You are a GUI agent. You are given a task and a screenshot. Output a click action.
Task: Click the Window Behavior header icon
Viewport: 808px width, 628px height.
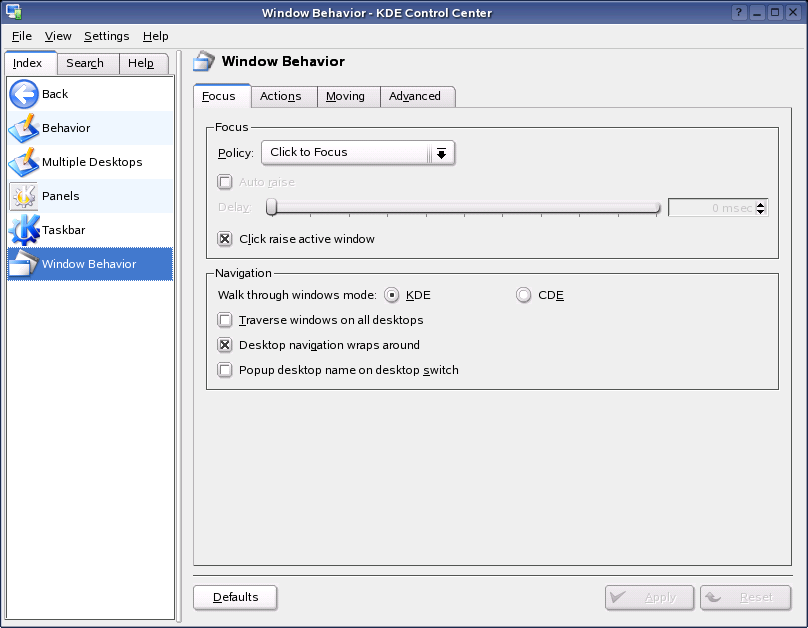(x=204, y=61)
